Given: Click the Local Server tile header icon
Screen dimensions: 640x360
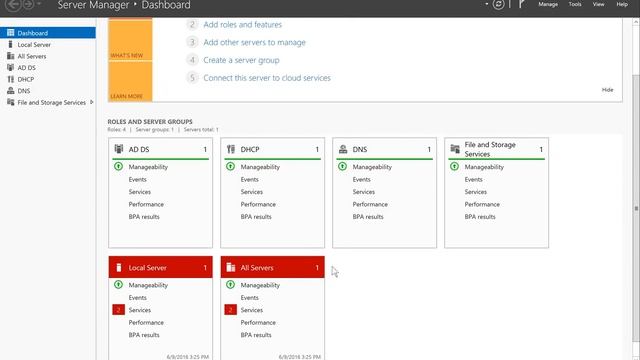Looking at the screenshot, I should [x=119, y=267].
